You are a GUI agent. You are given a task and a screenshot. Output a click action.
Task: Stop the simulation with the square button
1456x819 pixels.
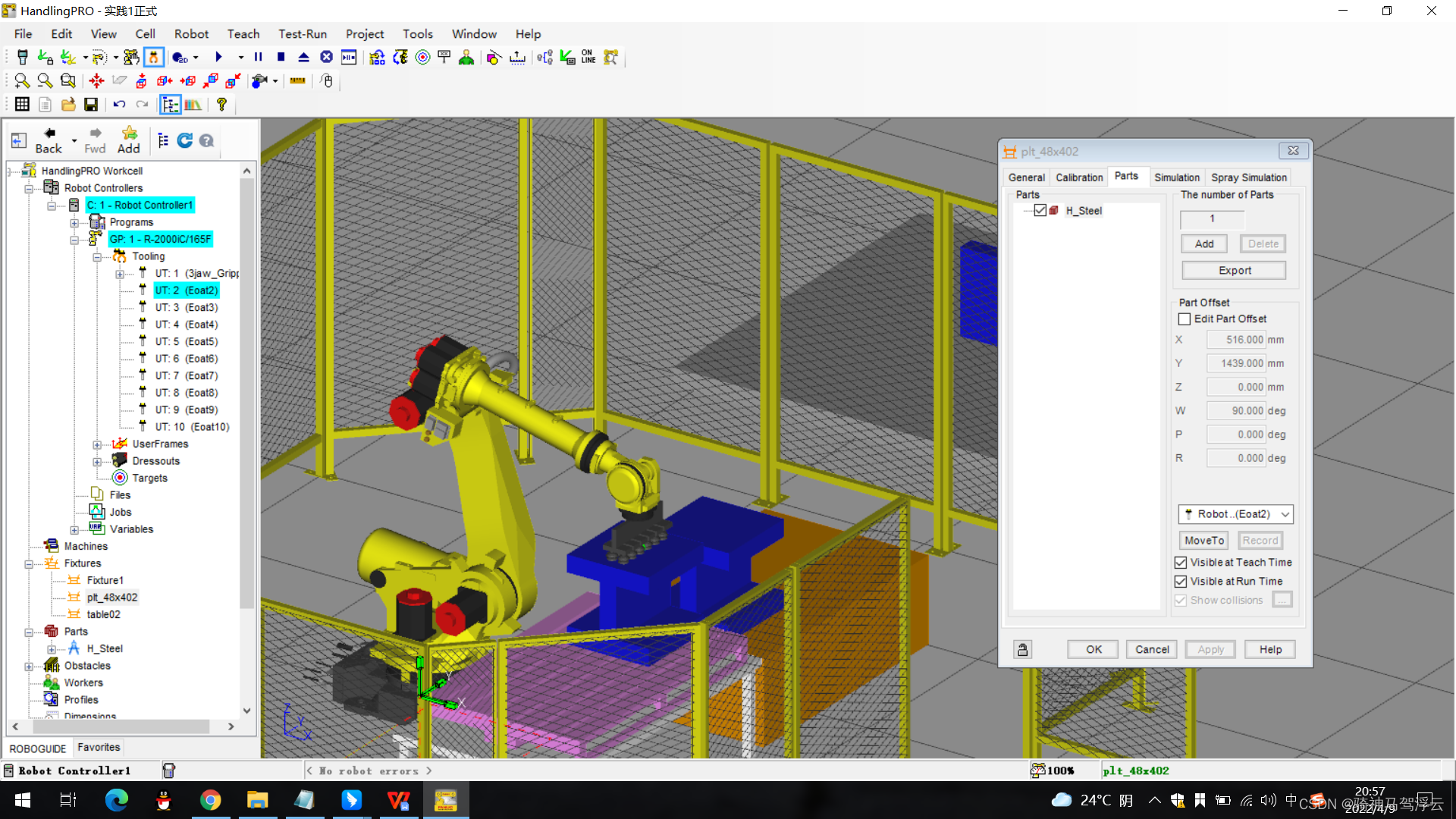pos(281,58)
